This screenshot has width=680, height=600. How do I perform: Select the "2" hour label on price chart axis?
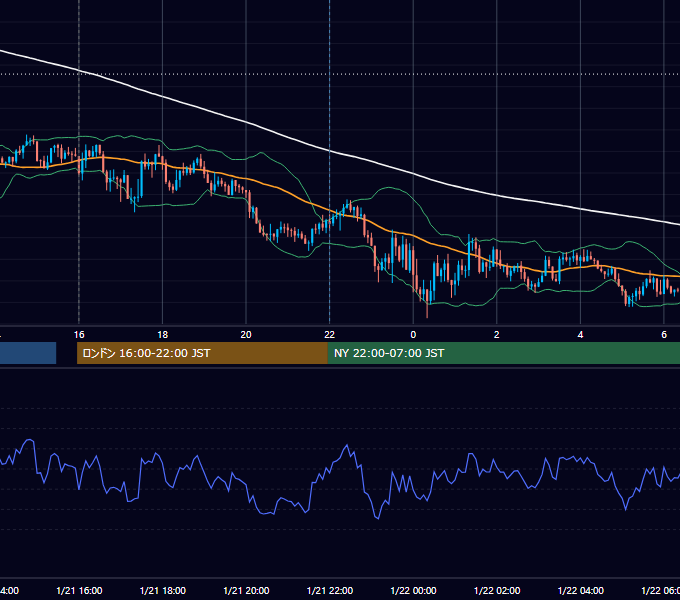coord(497,335)
